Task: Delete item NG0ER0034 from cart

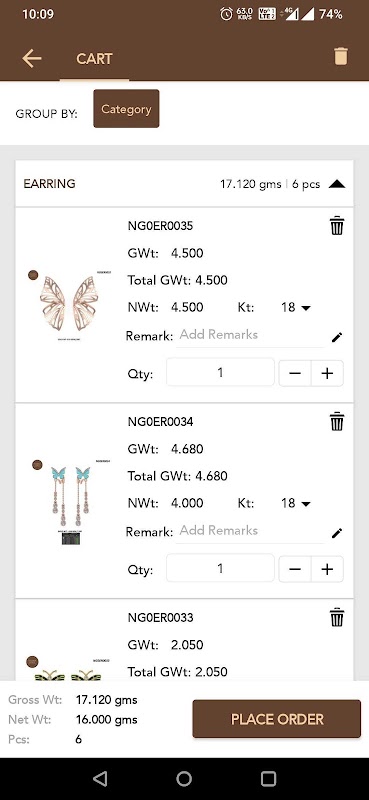Action: [x=337, y=421]
